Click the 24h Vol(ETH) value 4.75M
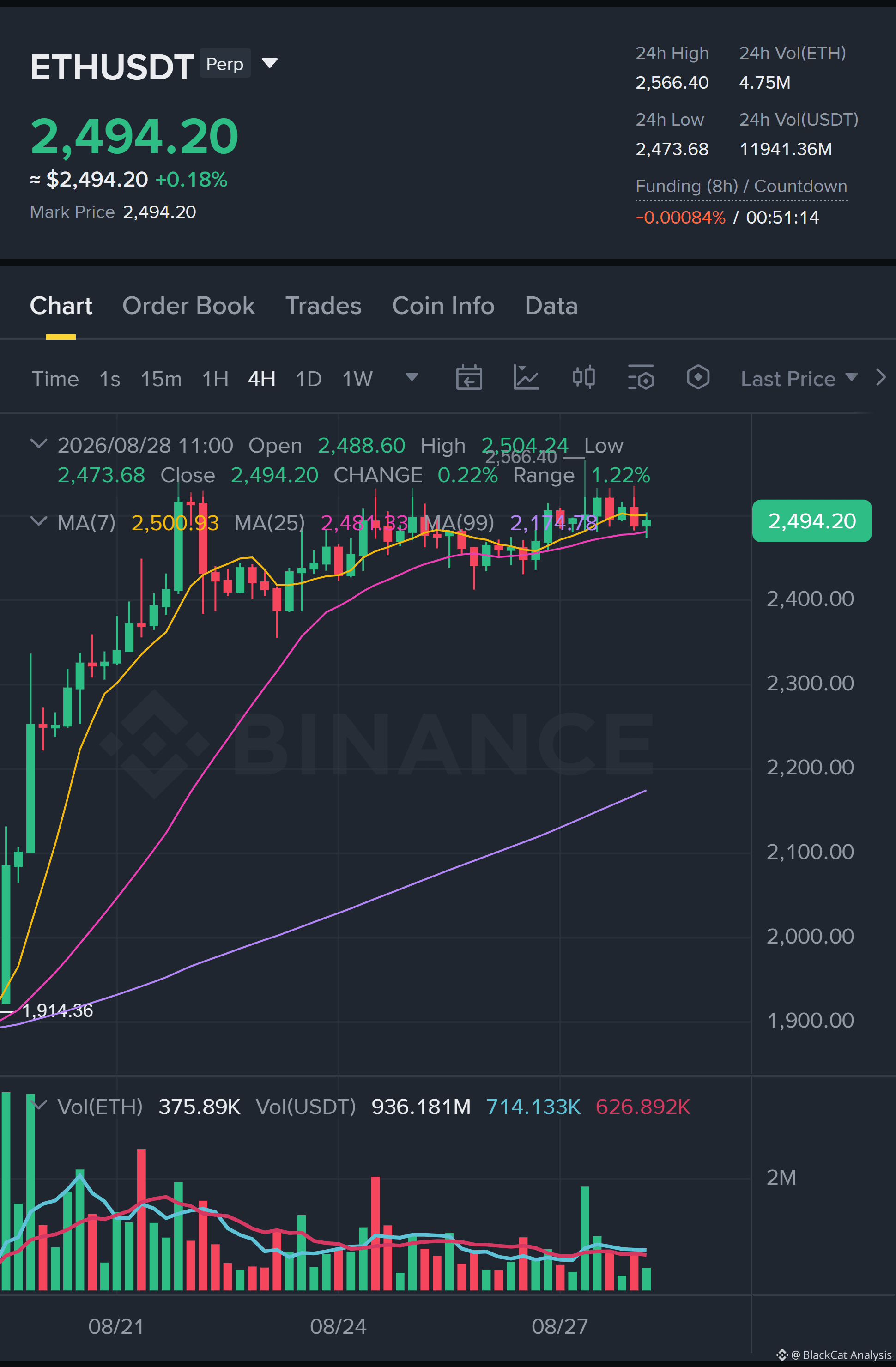Screen dimensions: 896x1367 [x=764, y=82]
